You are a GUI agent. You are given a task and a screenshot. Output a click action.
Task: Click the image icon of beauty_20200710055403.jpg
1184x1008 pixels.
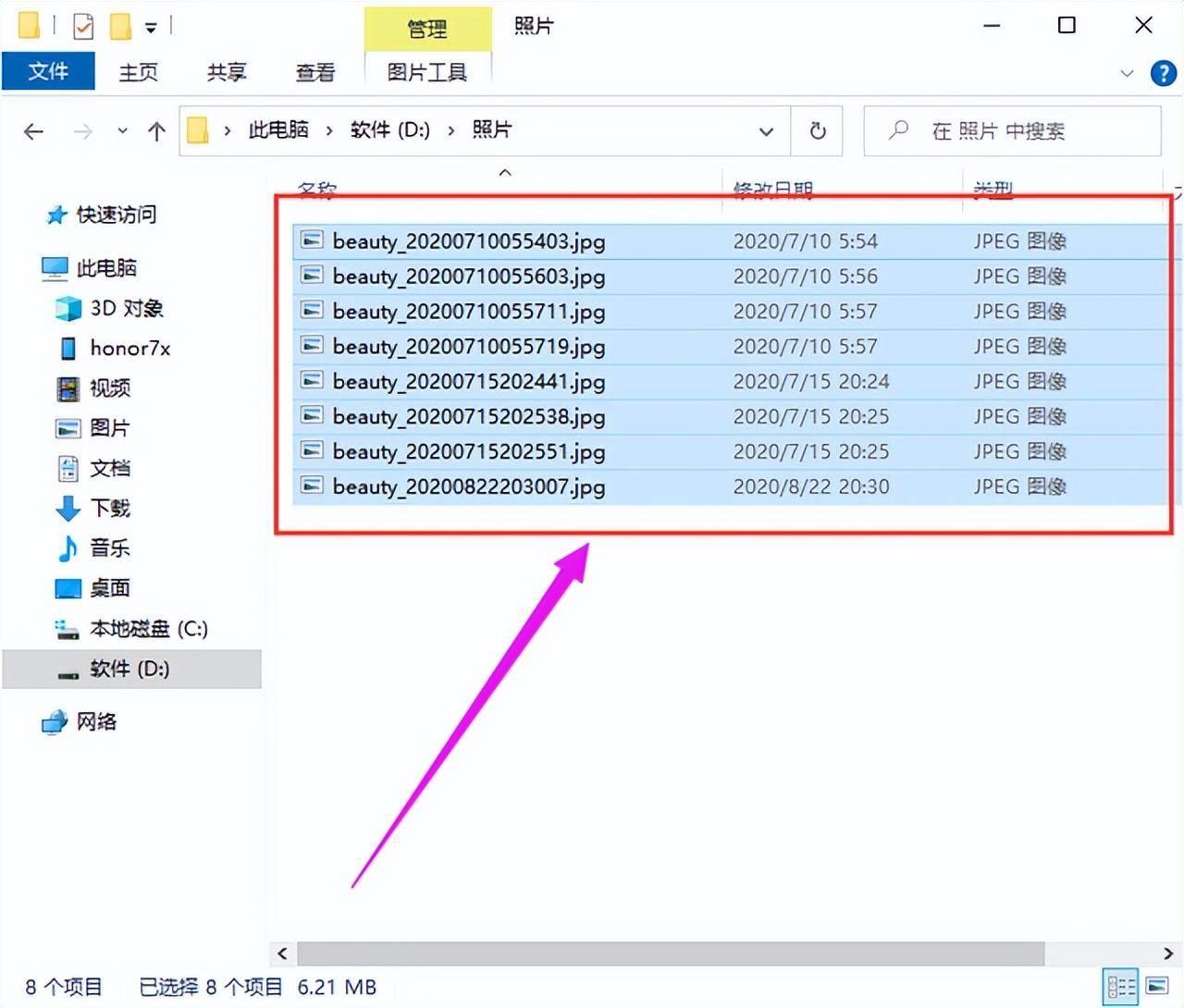coord(313,240)
